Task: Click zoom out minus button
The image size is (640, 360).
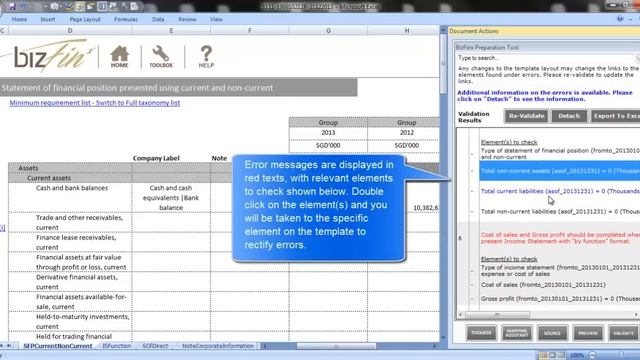Action: 593,355
